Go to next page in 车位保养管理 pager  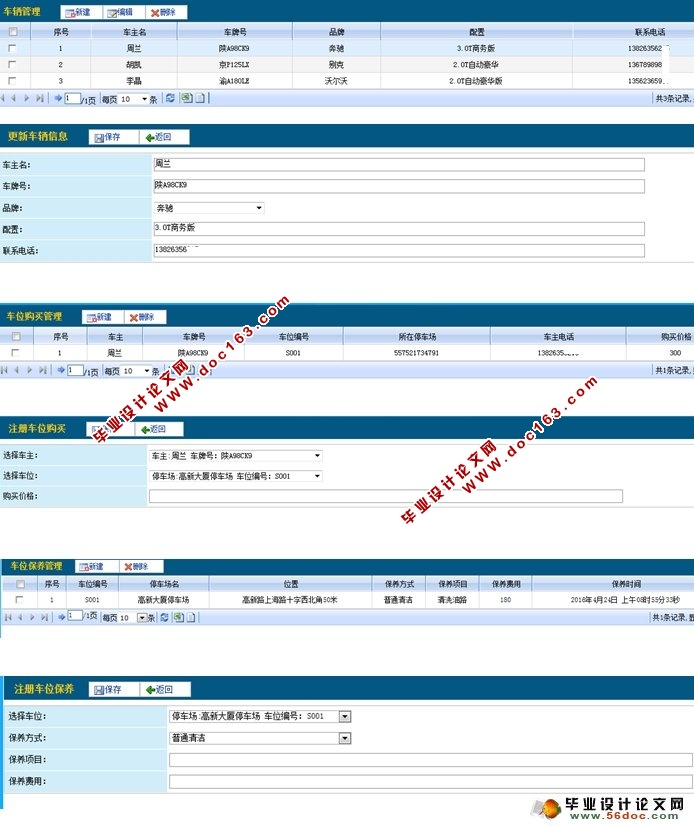pyautogui.click(x=32, y=617)
